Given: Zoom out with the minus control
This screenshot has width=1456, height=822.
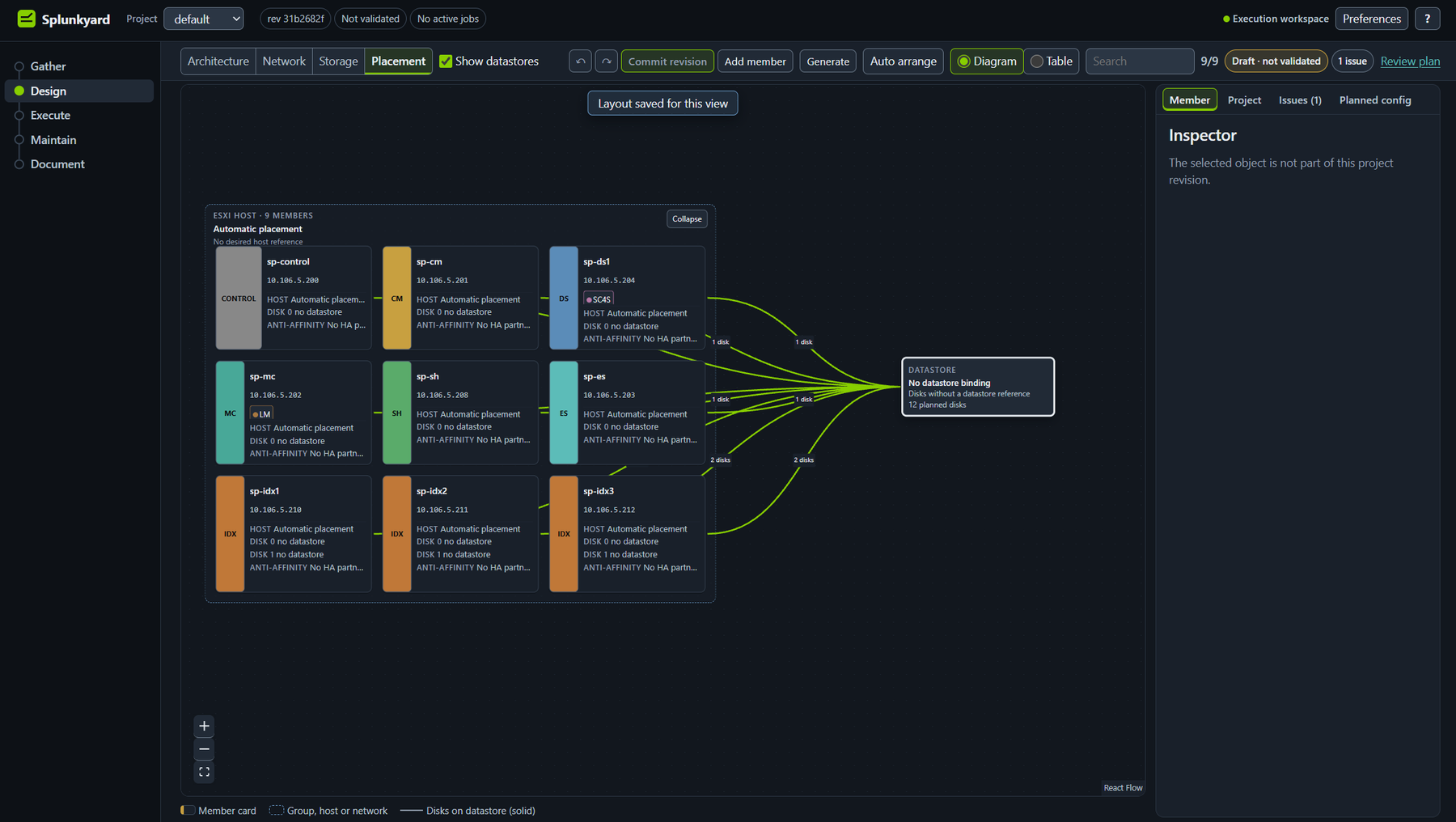Looking at the screenshot, I should (x=204, y=749).
